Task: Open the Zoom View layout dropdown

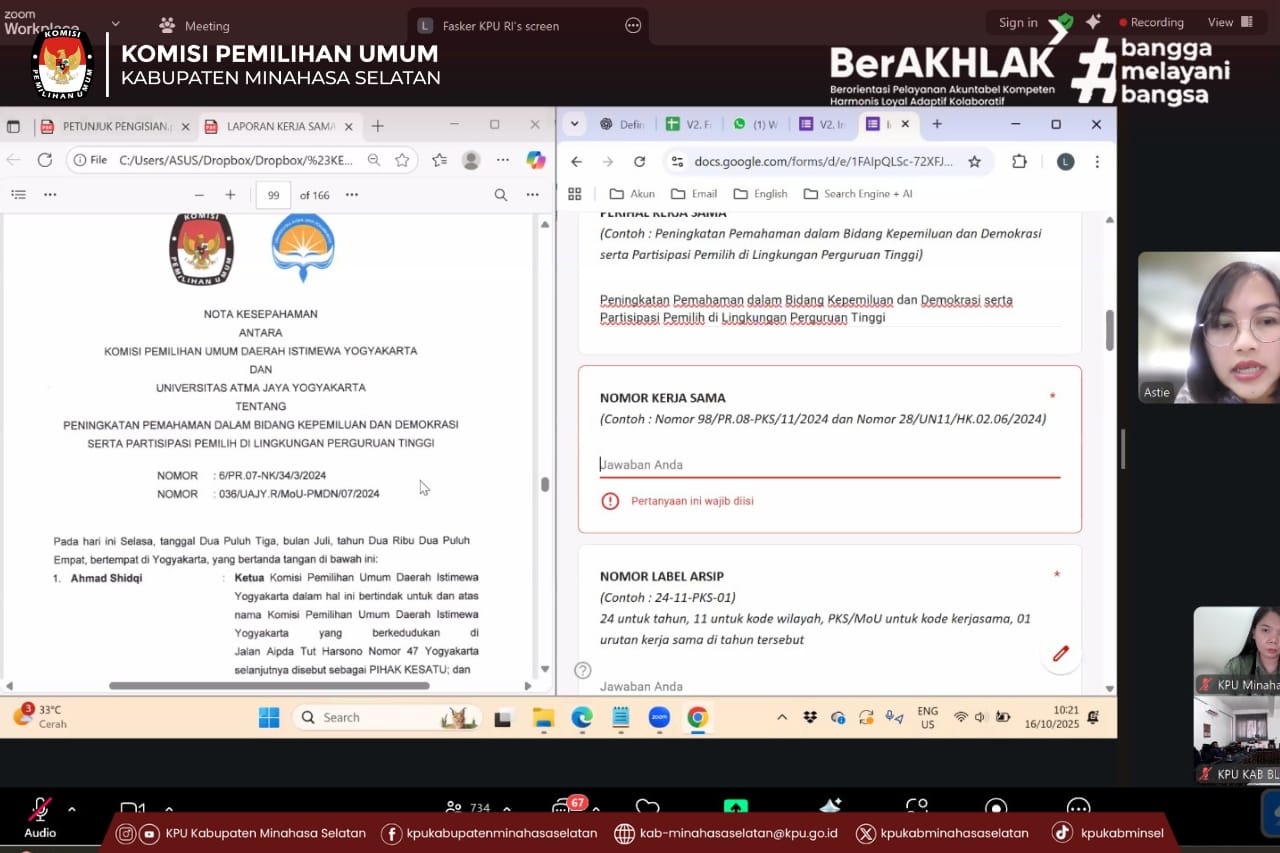Action: pyautogui.click(x=1229, y=22)
